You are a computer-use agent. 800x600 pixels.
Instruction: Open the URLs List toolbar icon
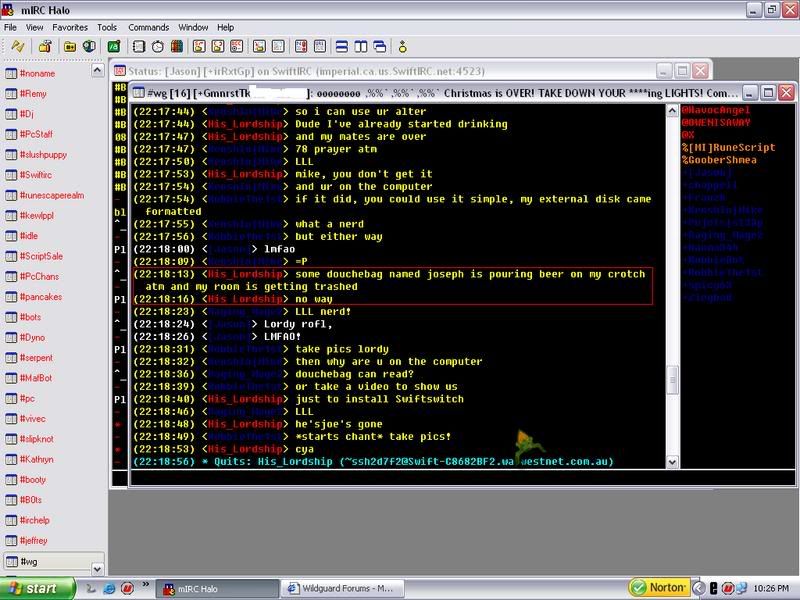click(x=320, y=46)
